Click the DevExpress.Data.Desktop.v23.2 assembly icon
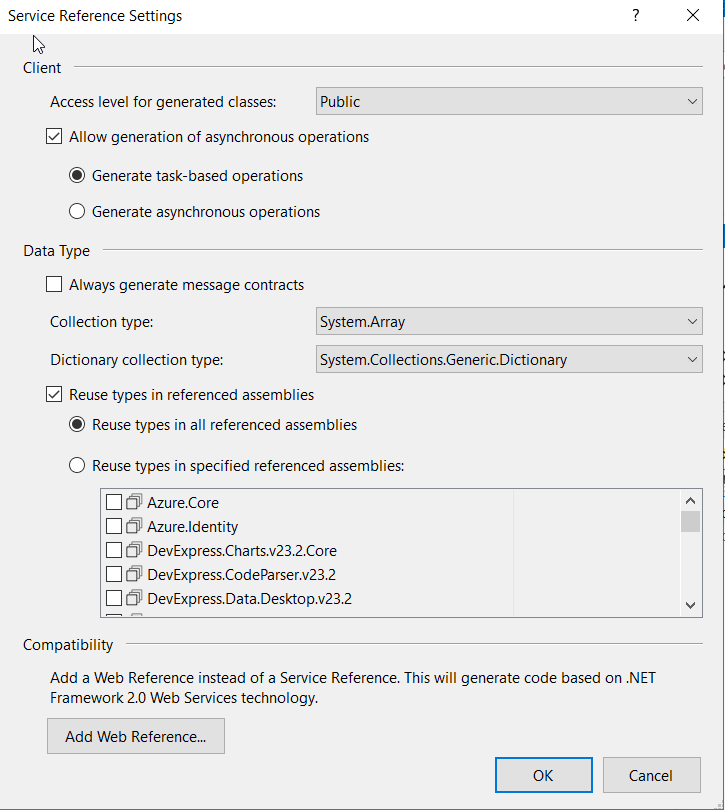The image size is (725, 810). click(135, 598)
